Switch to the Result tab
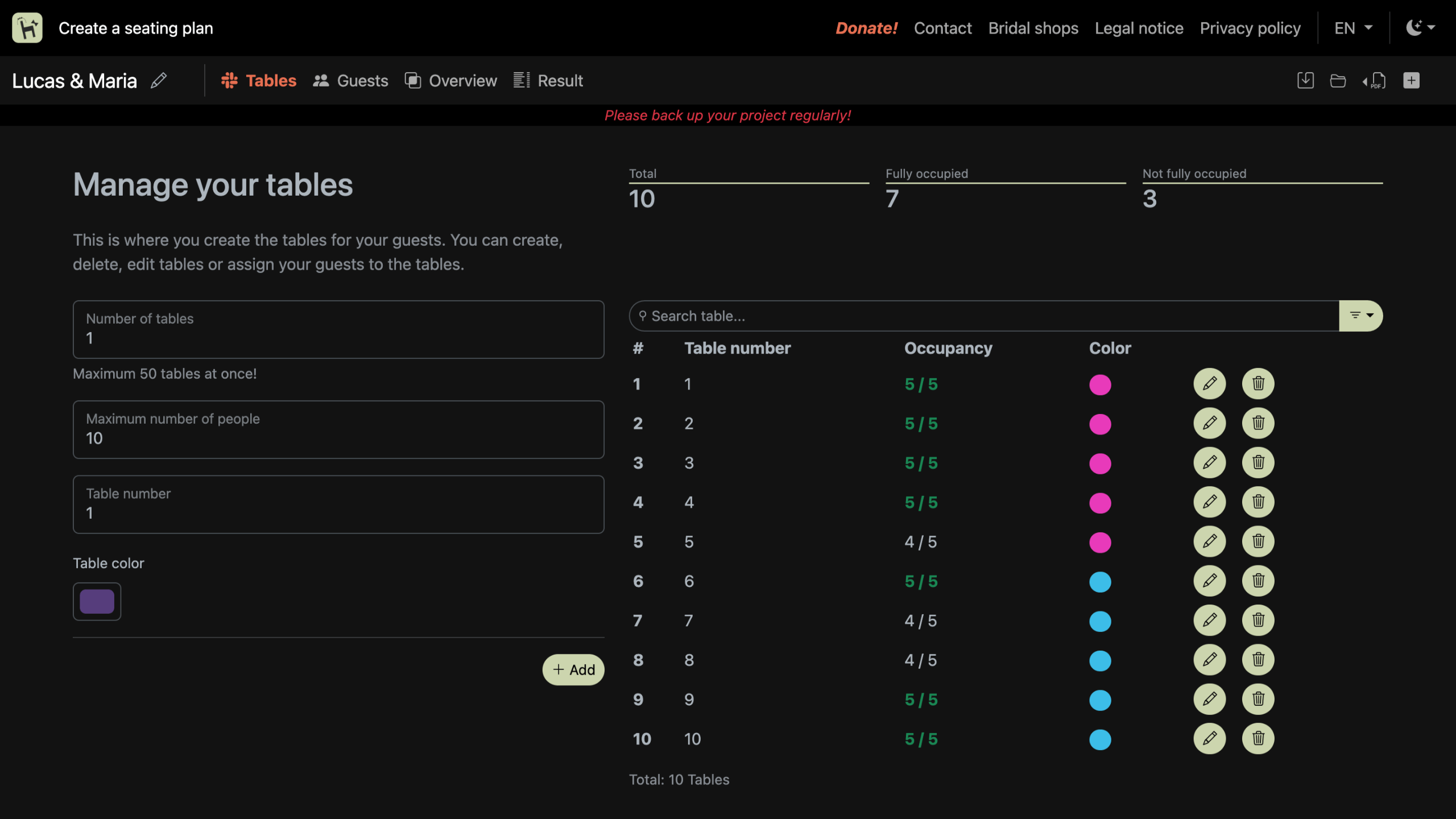Viewport: 1456px width, 819px height. pos(548,81)
